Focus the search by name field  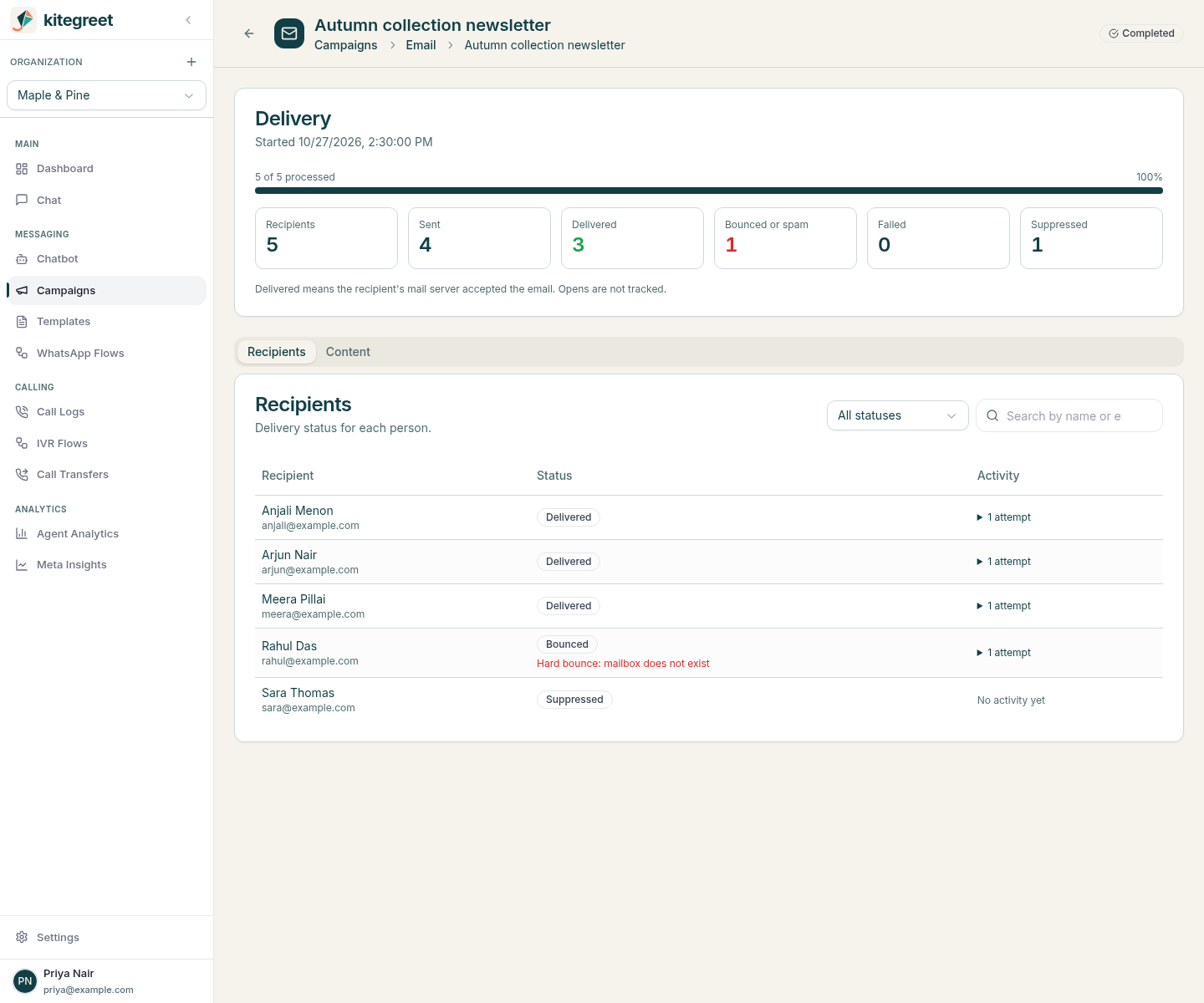(1069, 415)
